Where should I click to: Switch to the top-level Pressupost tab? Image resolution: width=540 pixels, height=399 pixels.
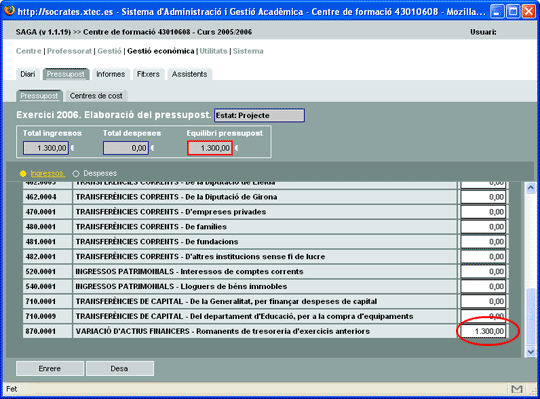[x=66, y=74]
